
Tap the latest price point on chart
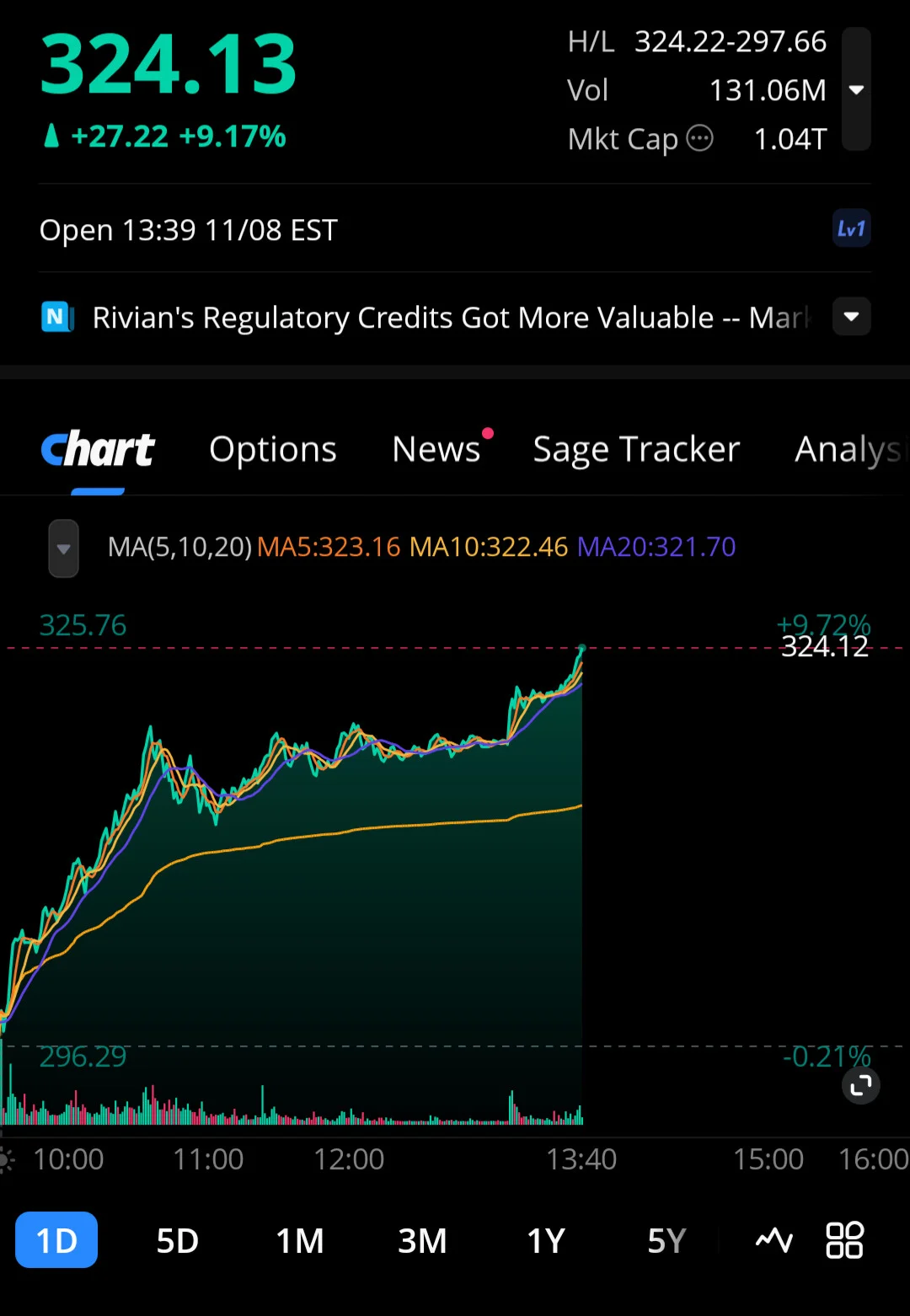pos(581,648)
